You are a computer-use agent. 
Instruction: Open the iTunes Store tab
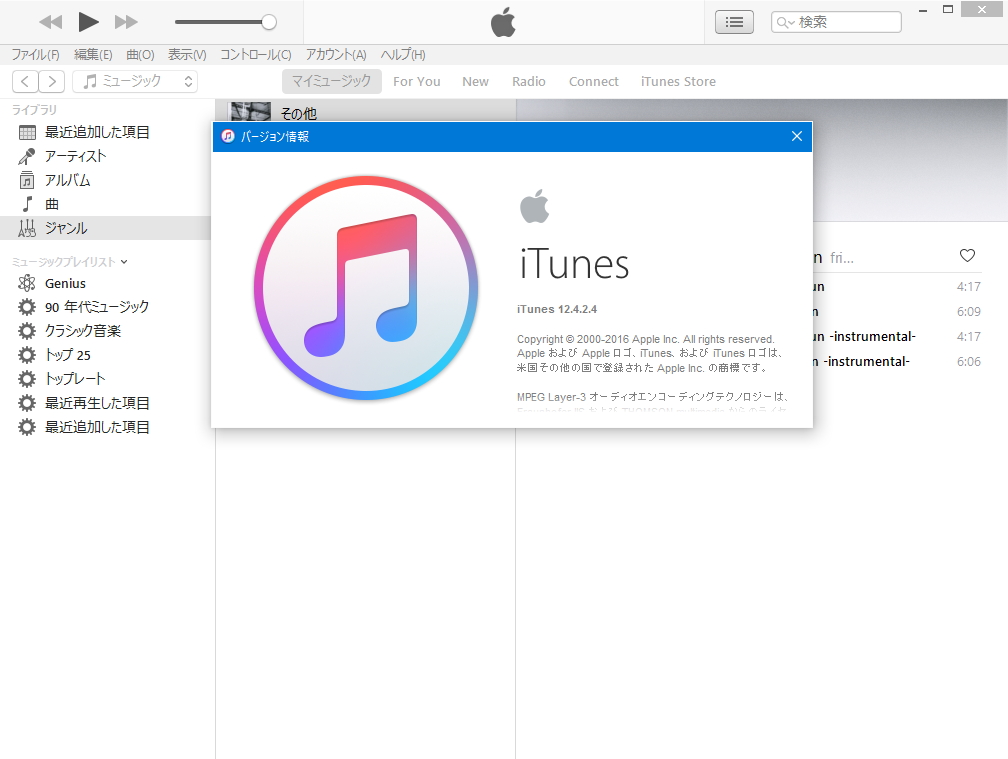[x=678, y=81]
